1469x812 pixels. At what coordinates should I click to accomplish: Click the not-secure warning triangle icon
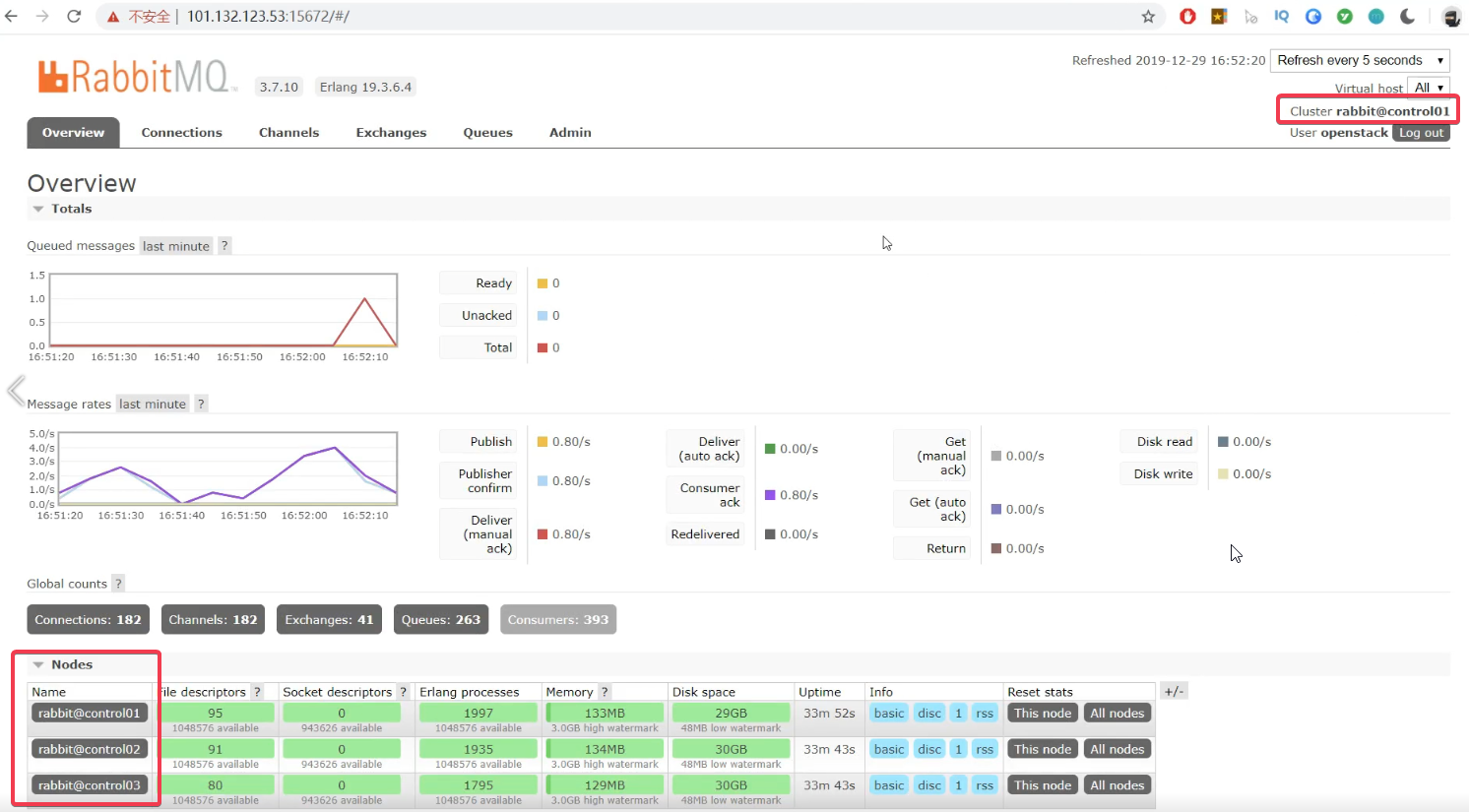coord(113,17)
